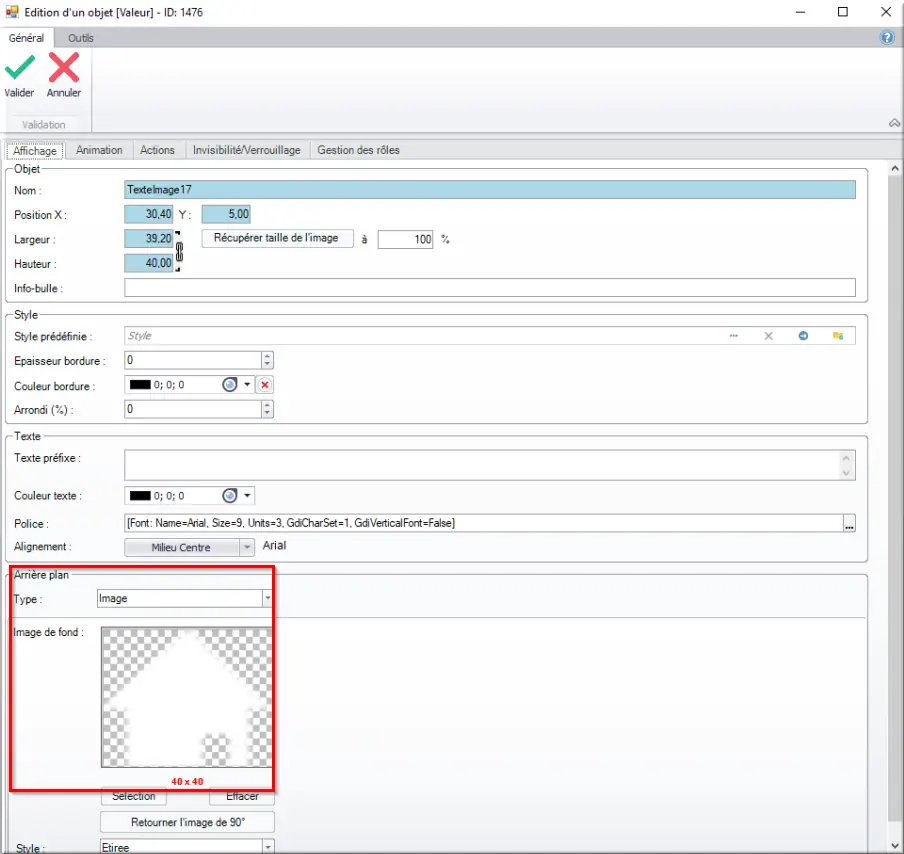Click the three-dots icon in Style prédéfinie
The height and width of the screenshot is (854, 904).
pos(733,336)
